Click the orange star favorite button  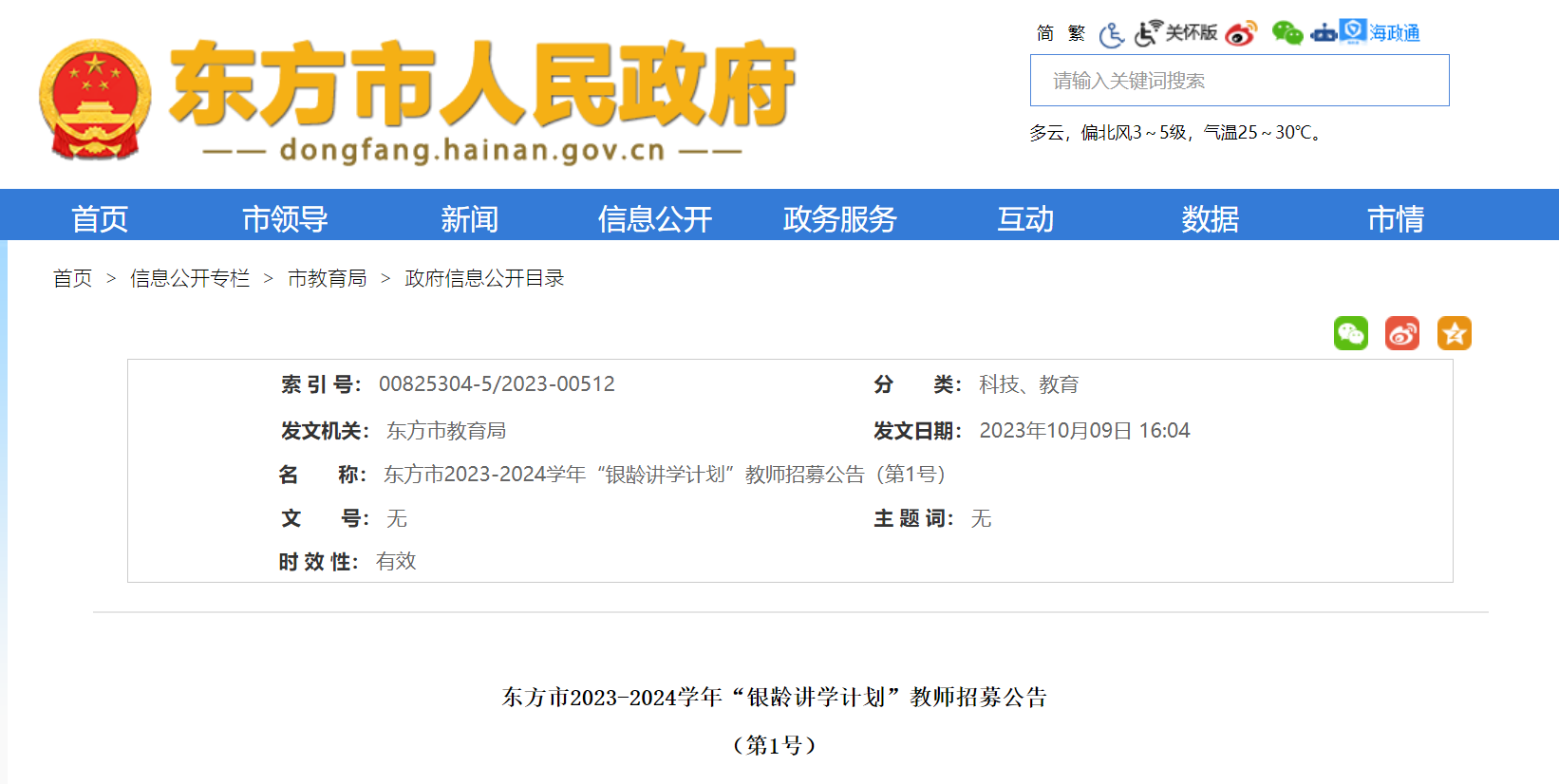1455,333
